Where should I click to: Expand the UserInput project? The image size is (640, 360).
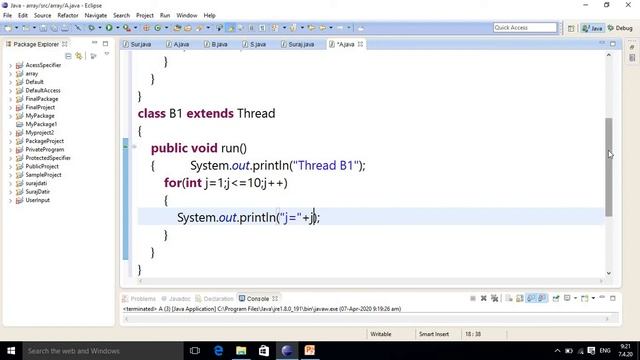tap(10, 200)
